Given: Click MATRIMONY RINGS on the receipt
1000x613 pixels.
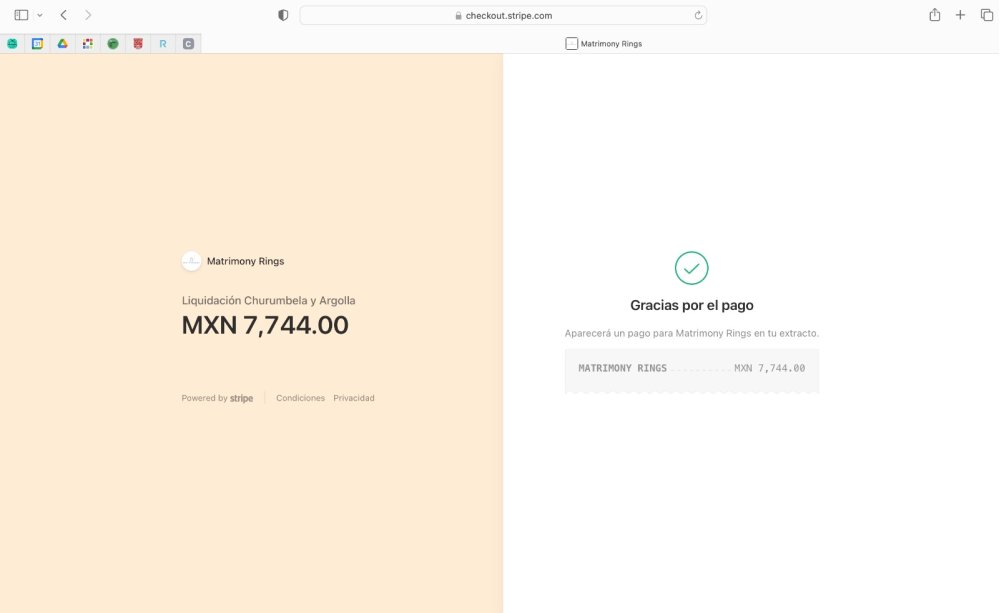Looking at the screenshot, I should 622,368.
